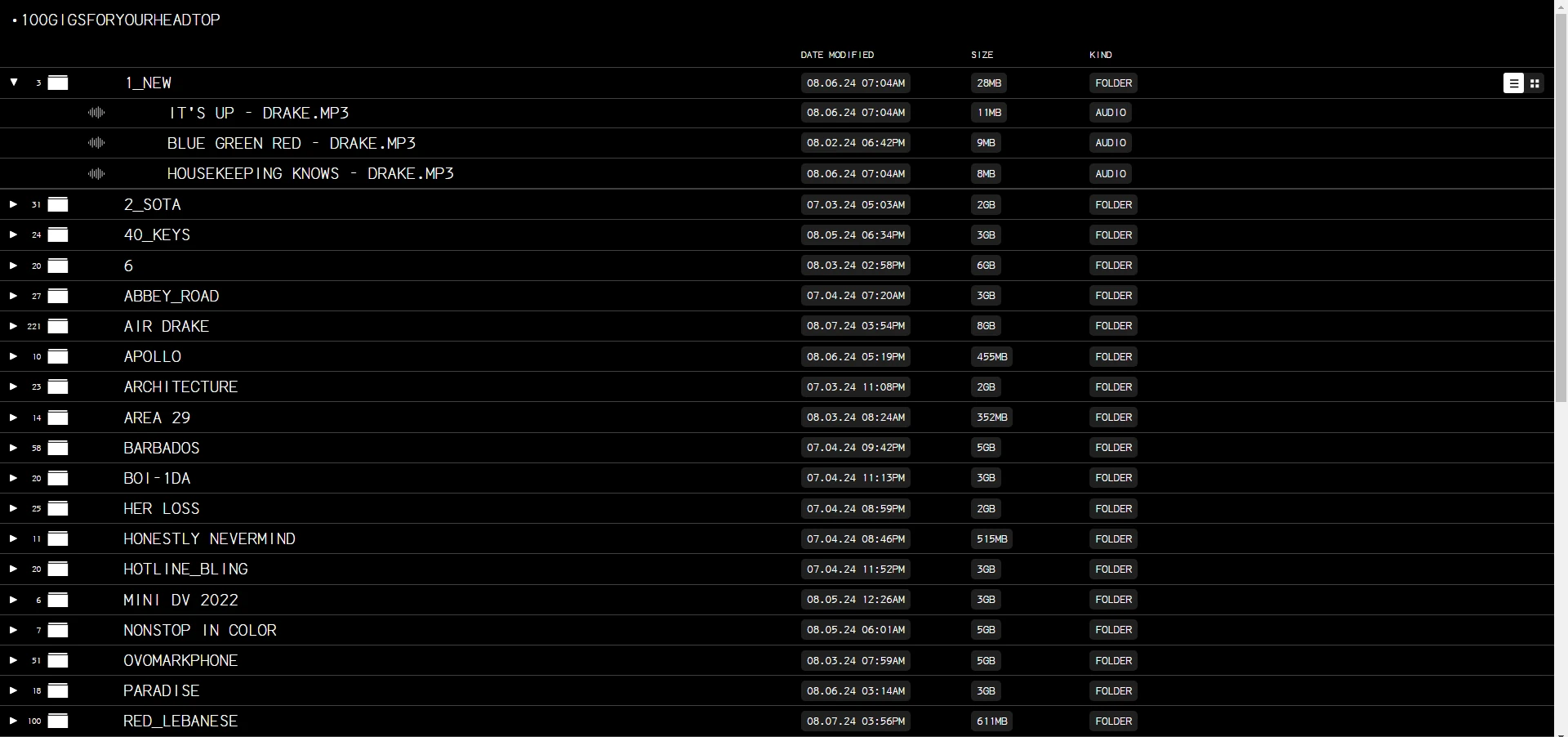Expand the OVOMARKPHONE folder
The height and width of the screenshot is (737, 1568).
pyautogui.click(x=13, y=660)
